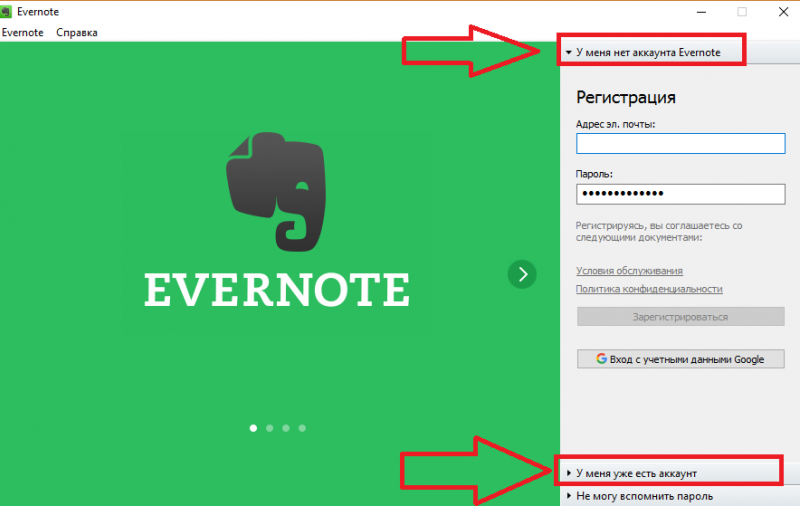Open the Справка menu
This screenshot has height=506, width=800.
coord(77,33)
